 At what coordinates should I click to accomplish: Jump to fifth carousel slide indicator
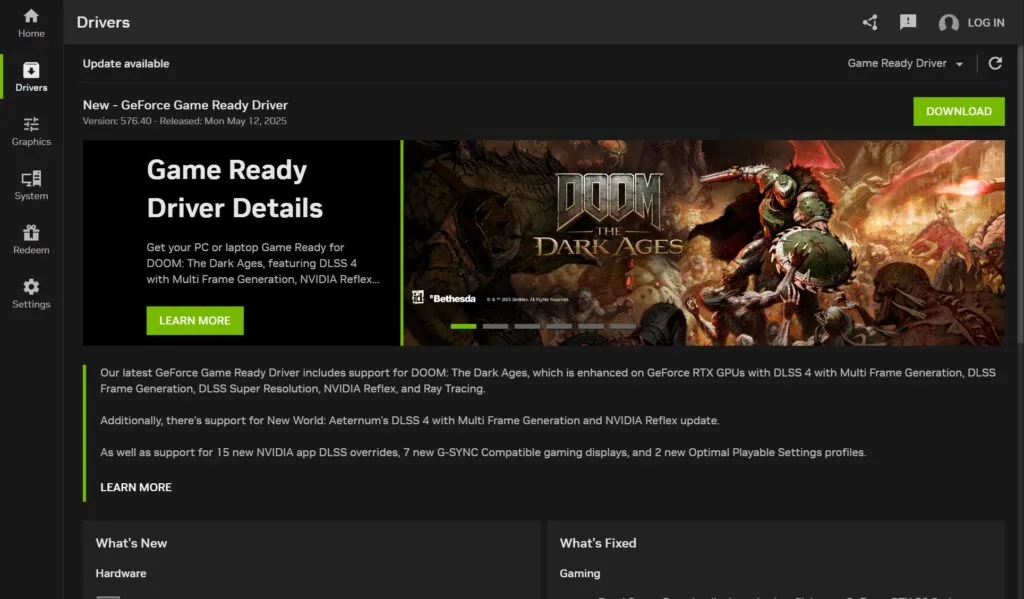(591, 326)
